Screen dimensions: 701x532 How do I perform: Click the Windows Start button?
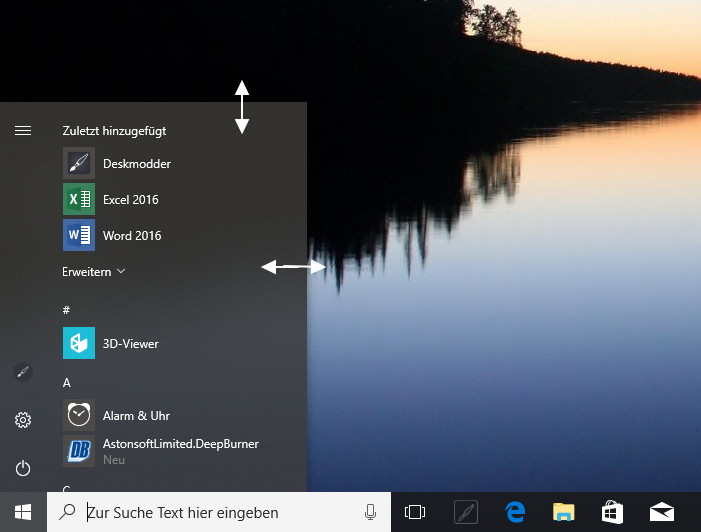pyautogui.click(x=23, y=512)
